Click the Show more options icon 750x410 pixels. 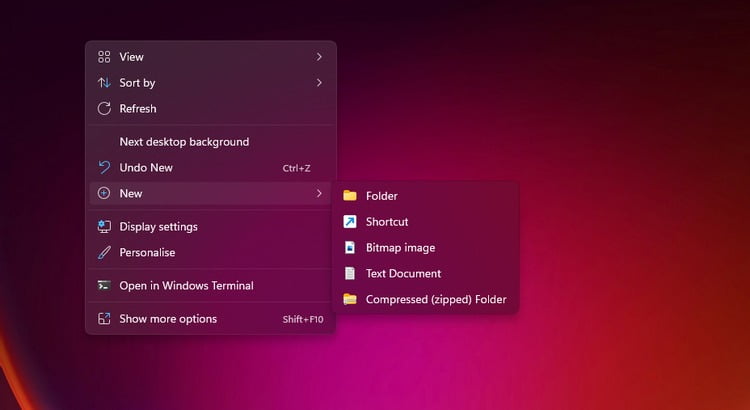(x=104, y=319)
